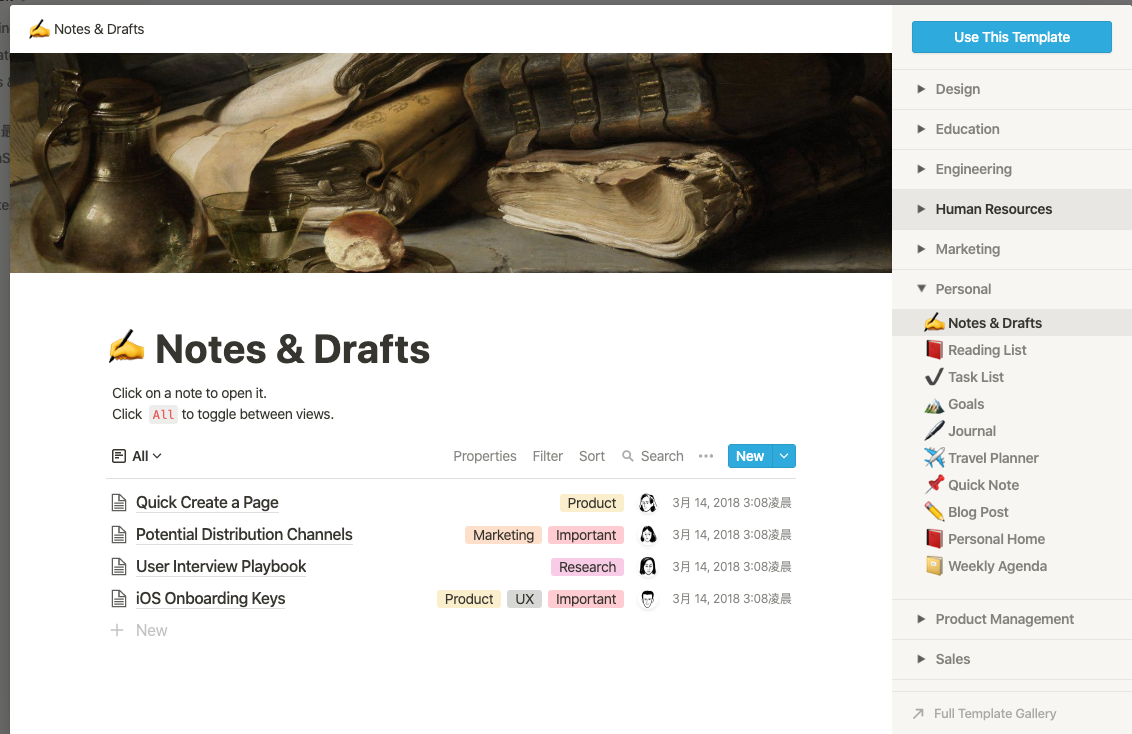The width and height of the screenshot is (1132, 734).
Task: Click the blue New button
Action: 750,456
